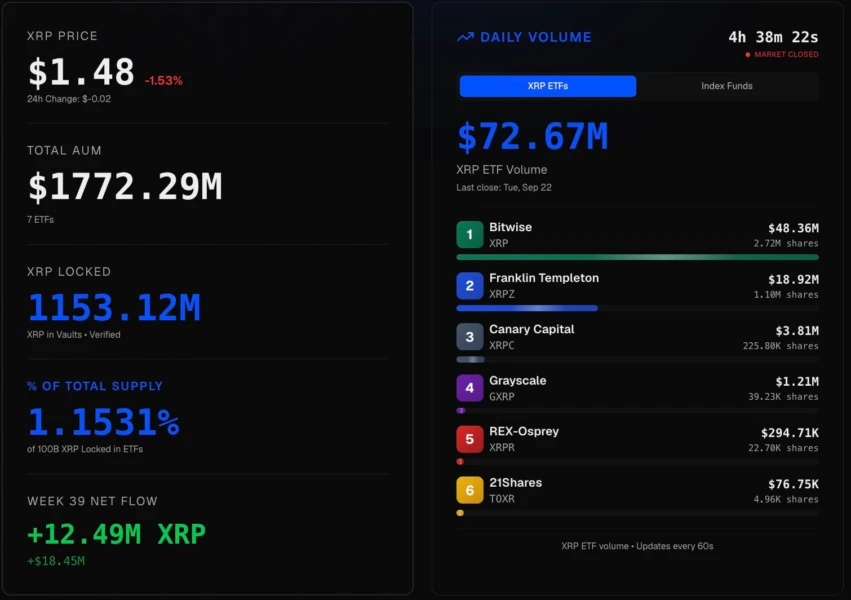
Task: Click the WEEK 39 NET FLOW heading
Action: click(x=92, y=501)
